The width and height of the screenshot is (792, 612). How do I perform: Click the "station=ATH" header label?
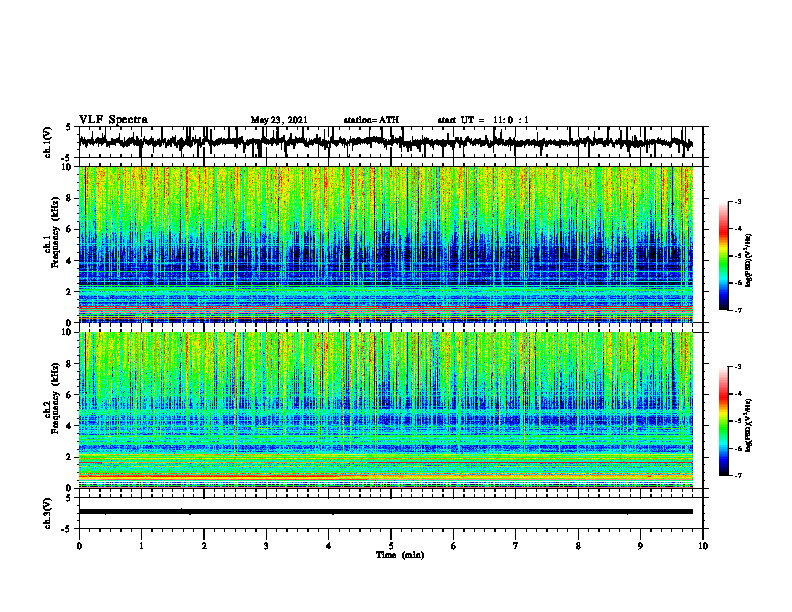371,120
